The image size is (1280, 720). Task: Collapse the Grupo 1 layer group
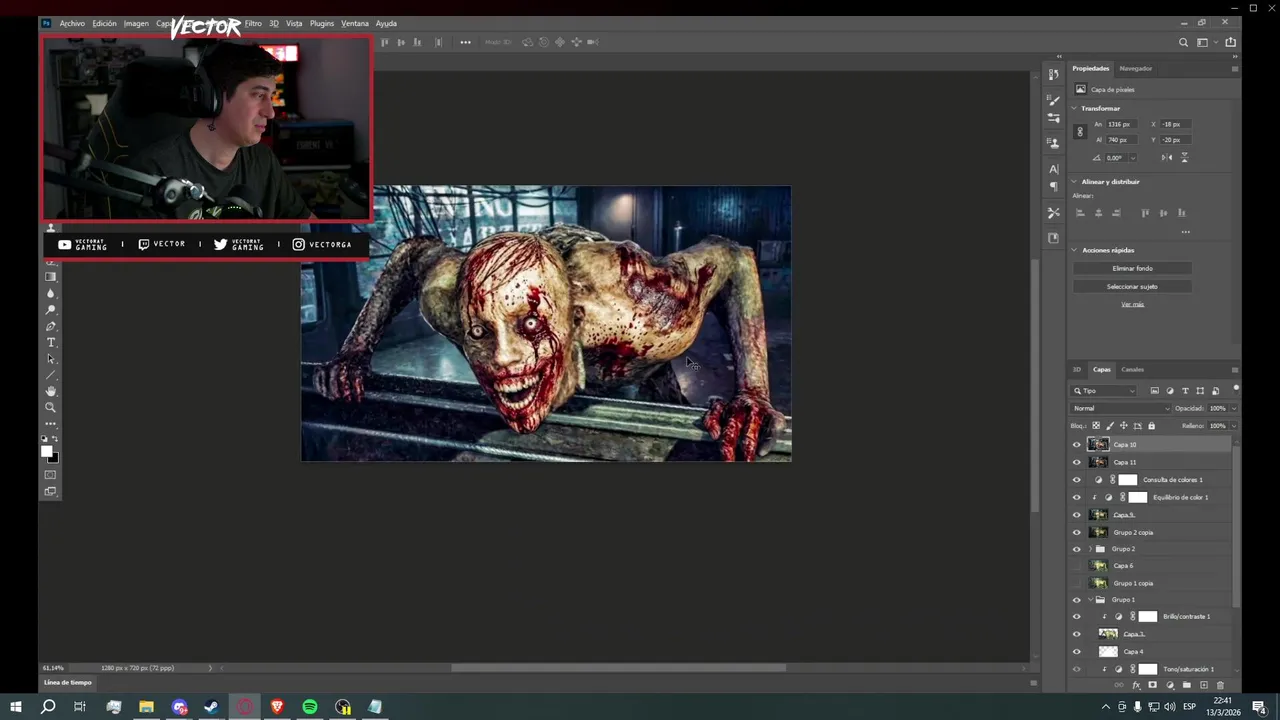[x=1091, y=600]
